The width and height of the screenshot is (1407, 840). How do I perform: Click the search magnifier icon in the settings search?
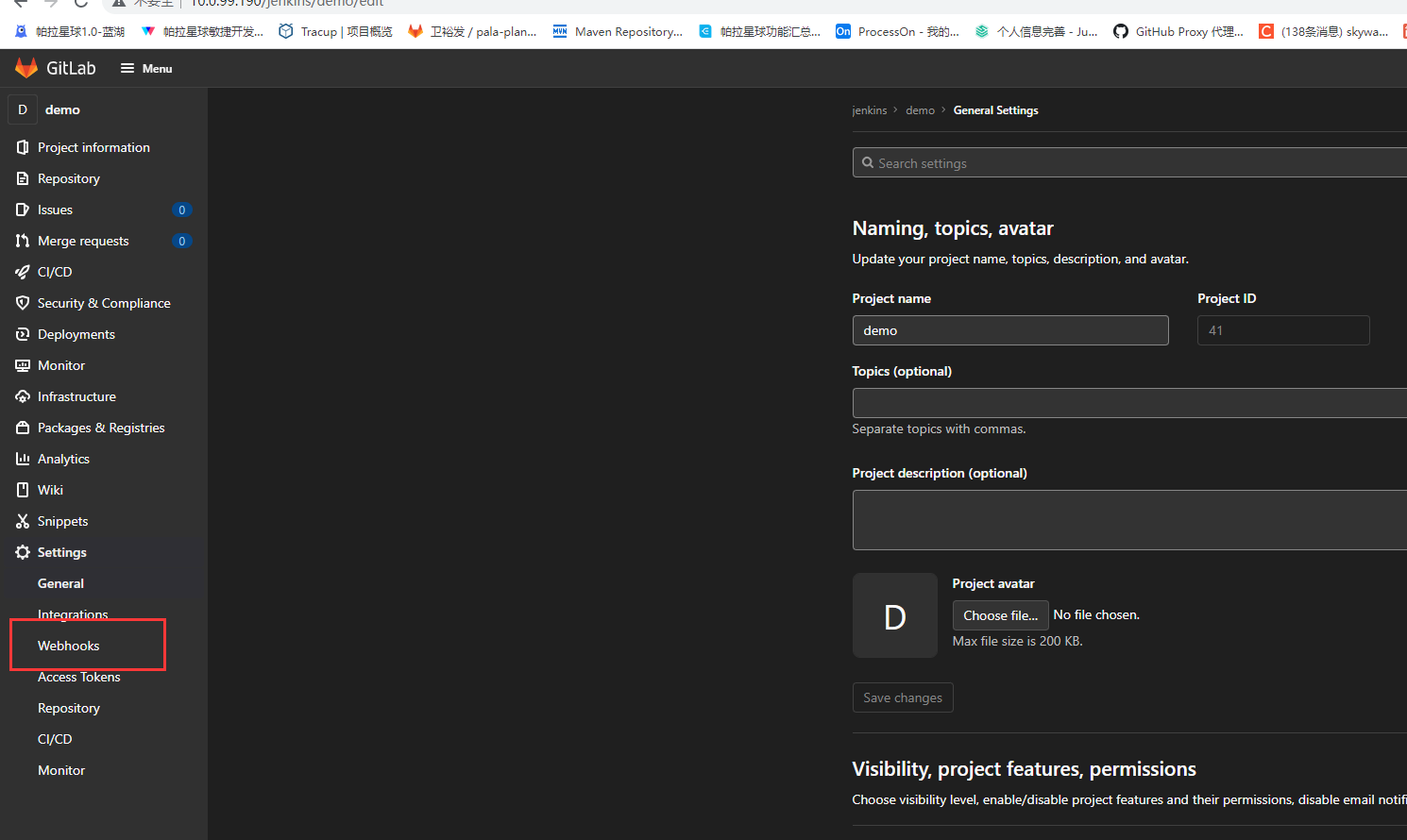pyautogui.click(x=868, y=162)
